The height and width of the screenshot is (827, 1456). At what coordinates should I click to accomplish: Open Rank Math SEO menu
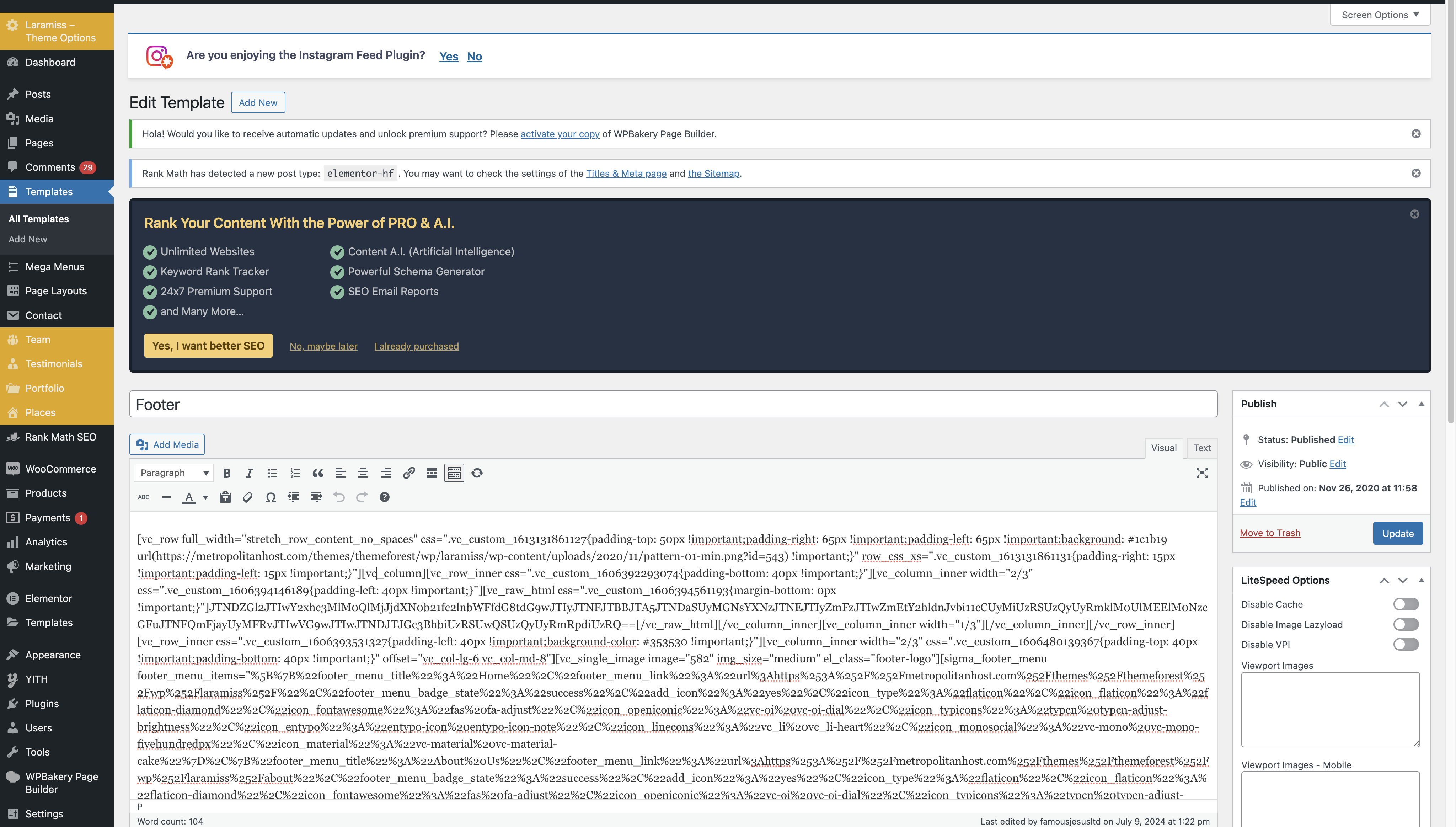57,437
